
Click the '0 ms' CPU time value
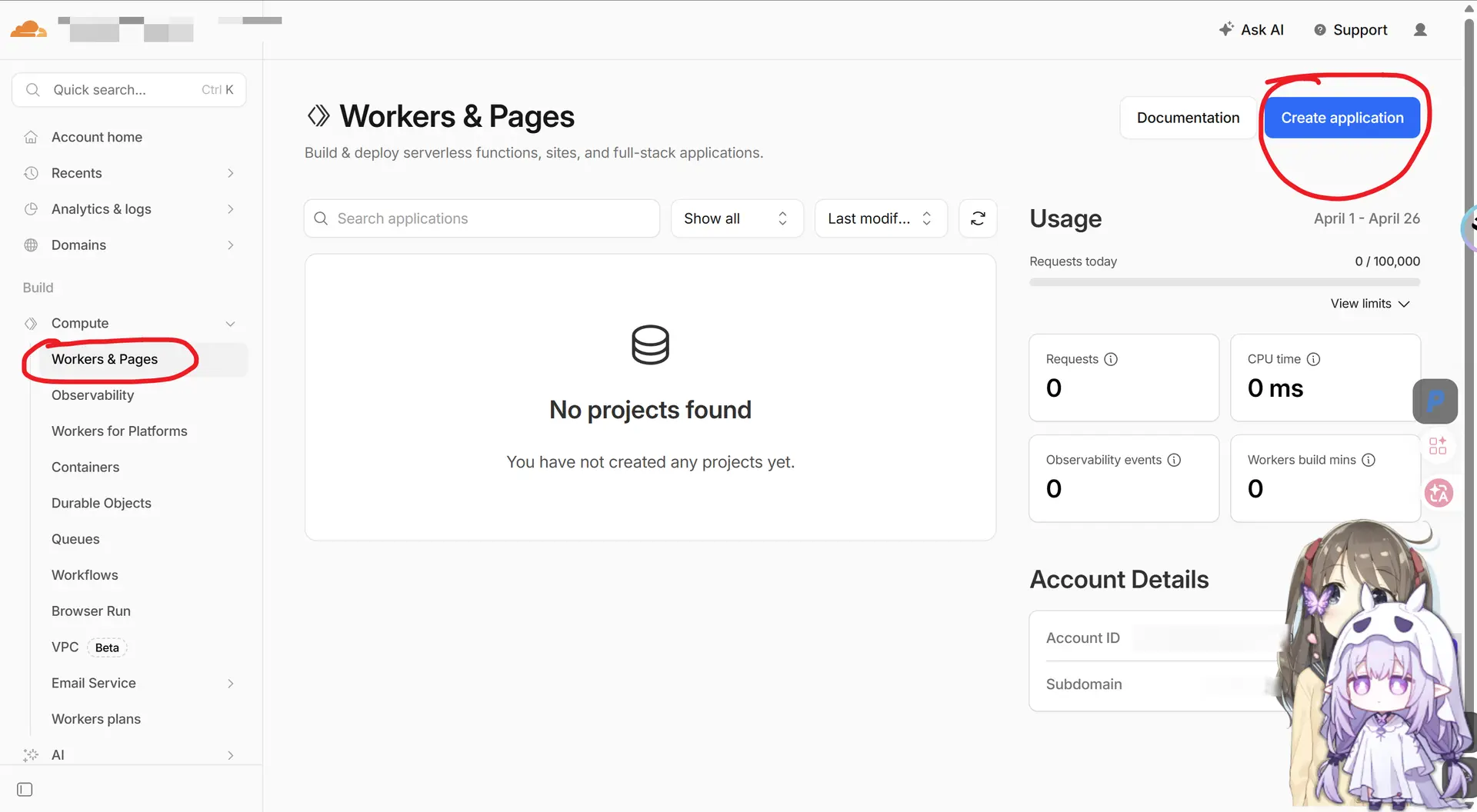(1275, 388)
